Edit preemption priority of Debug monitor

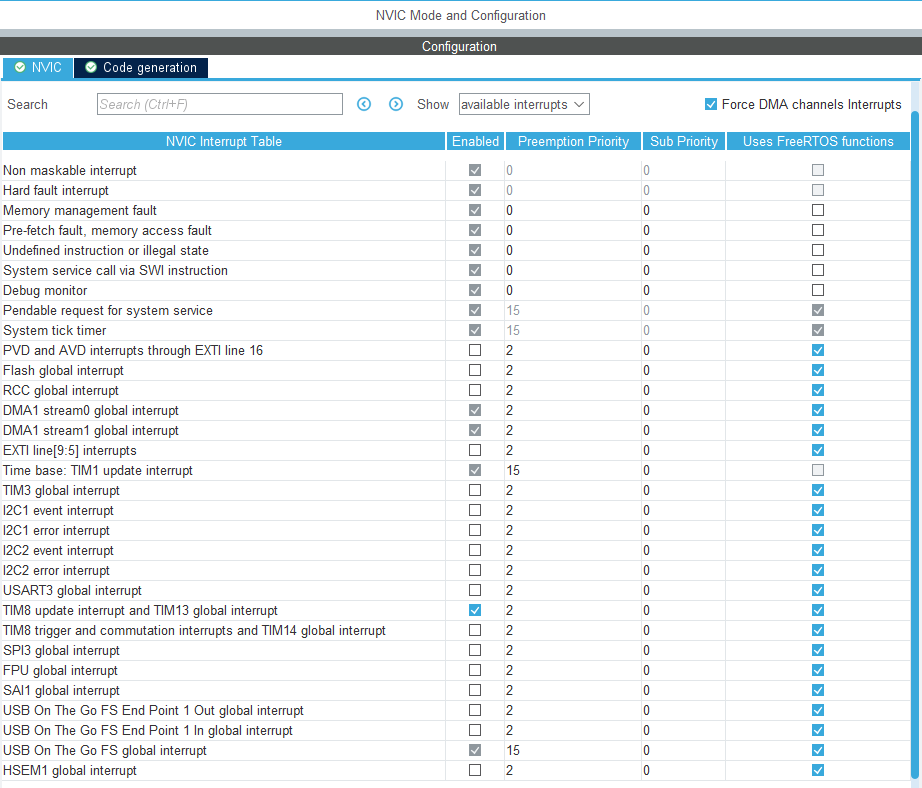[x=573, y=291]
